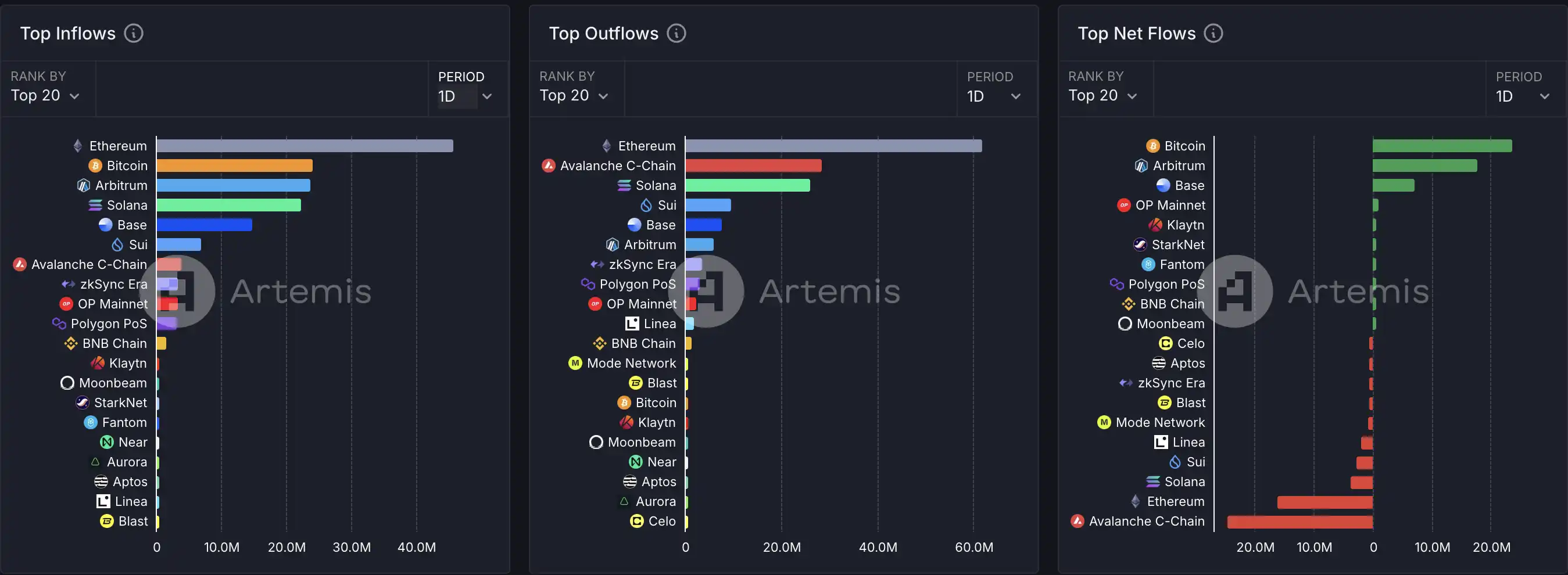Click the info icon beside Top Net Flows
1568x575 pixels.
point(1213,34)
